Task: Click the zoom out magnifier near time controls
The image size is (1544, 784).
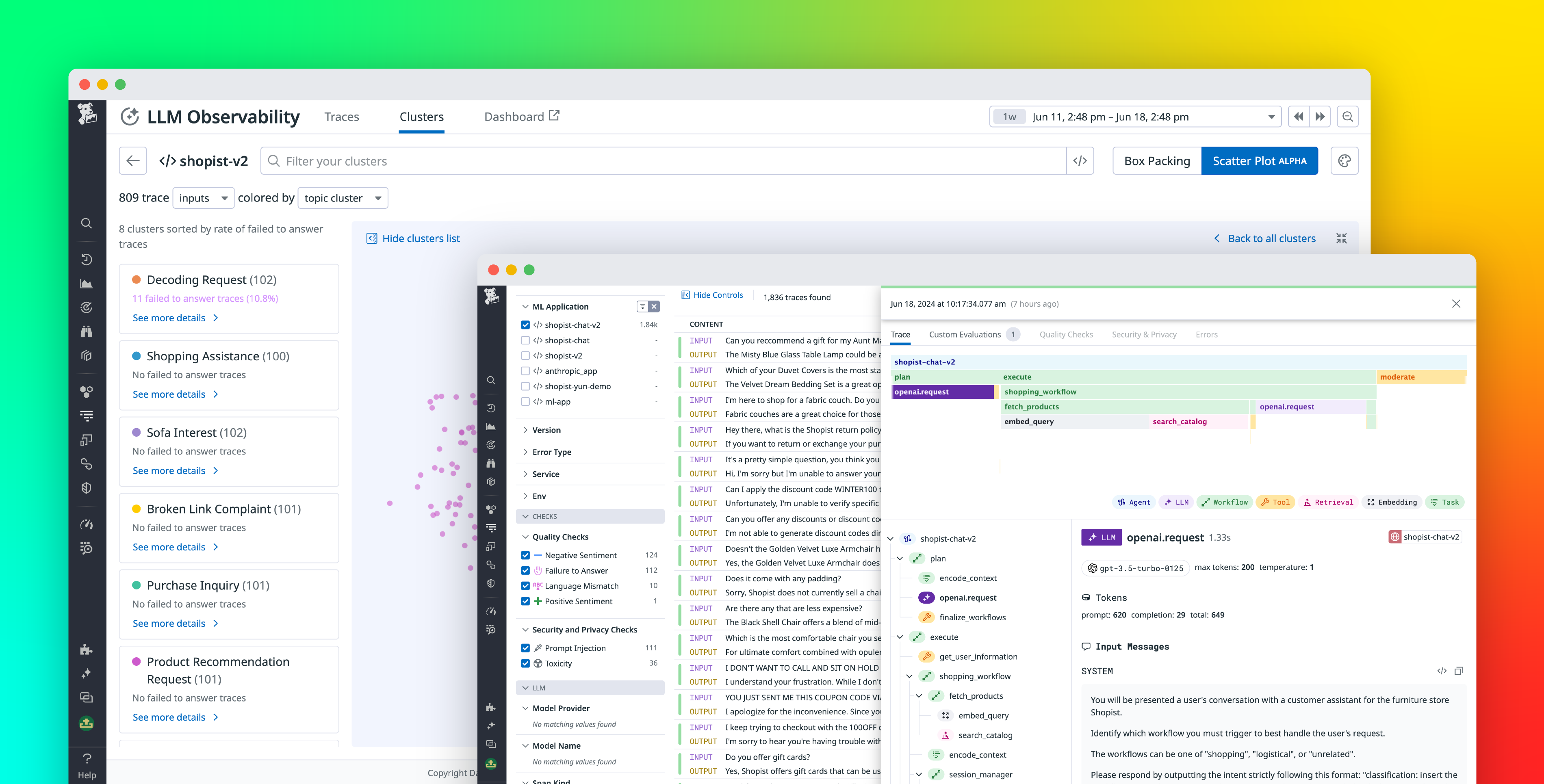Action: tap(1347, 116)
